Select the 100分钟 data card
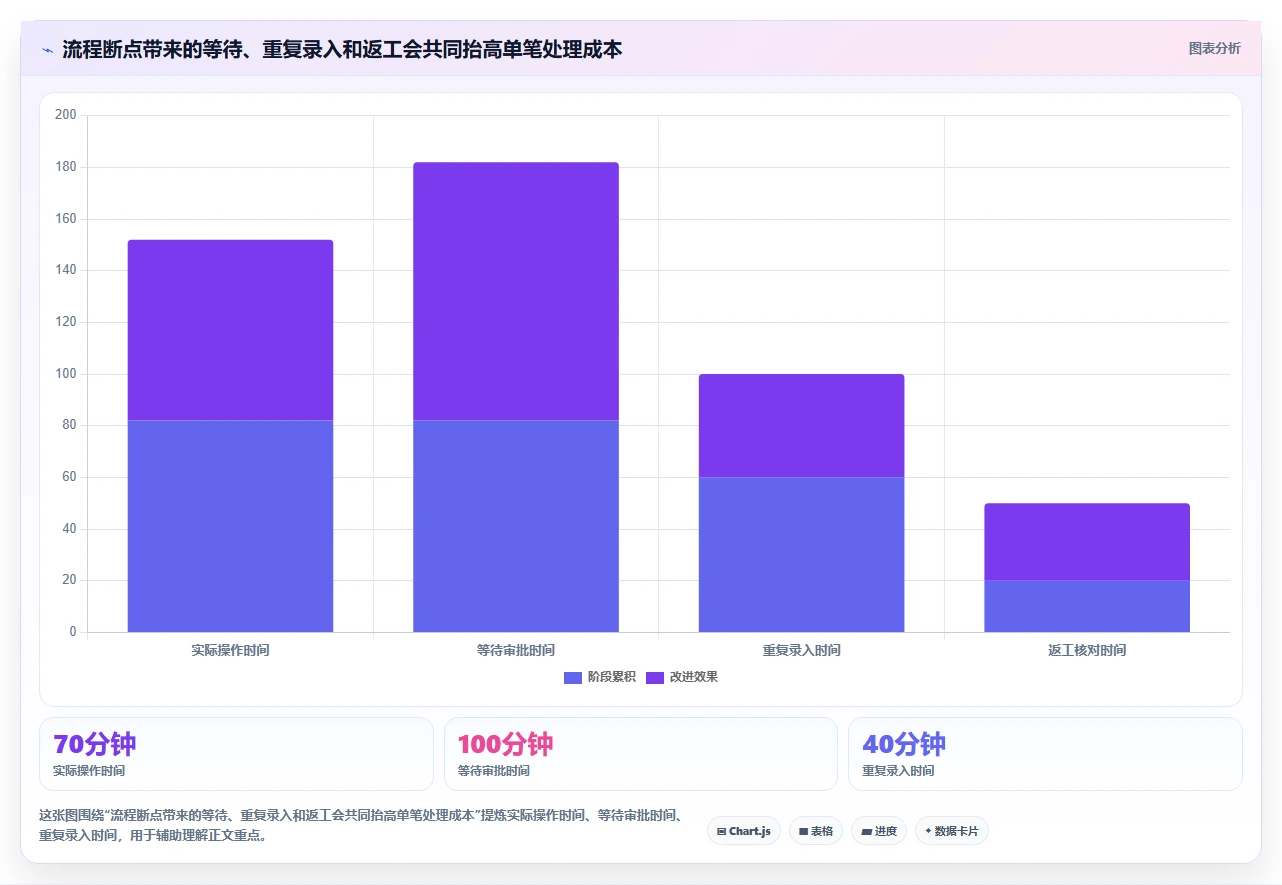 tap(641, 754)
